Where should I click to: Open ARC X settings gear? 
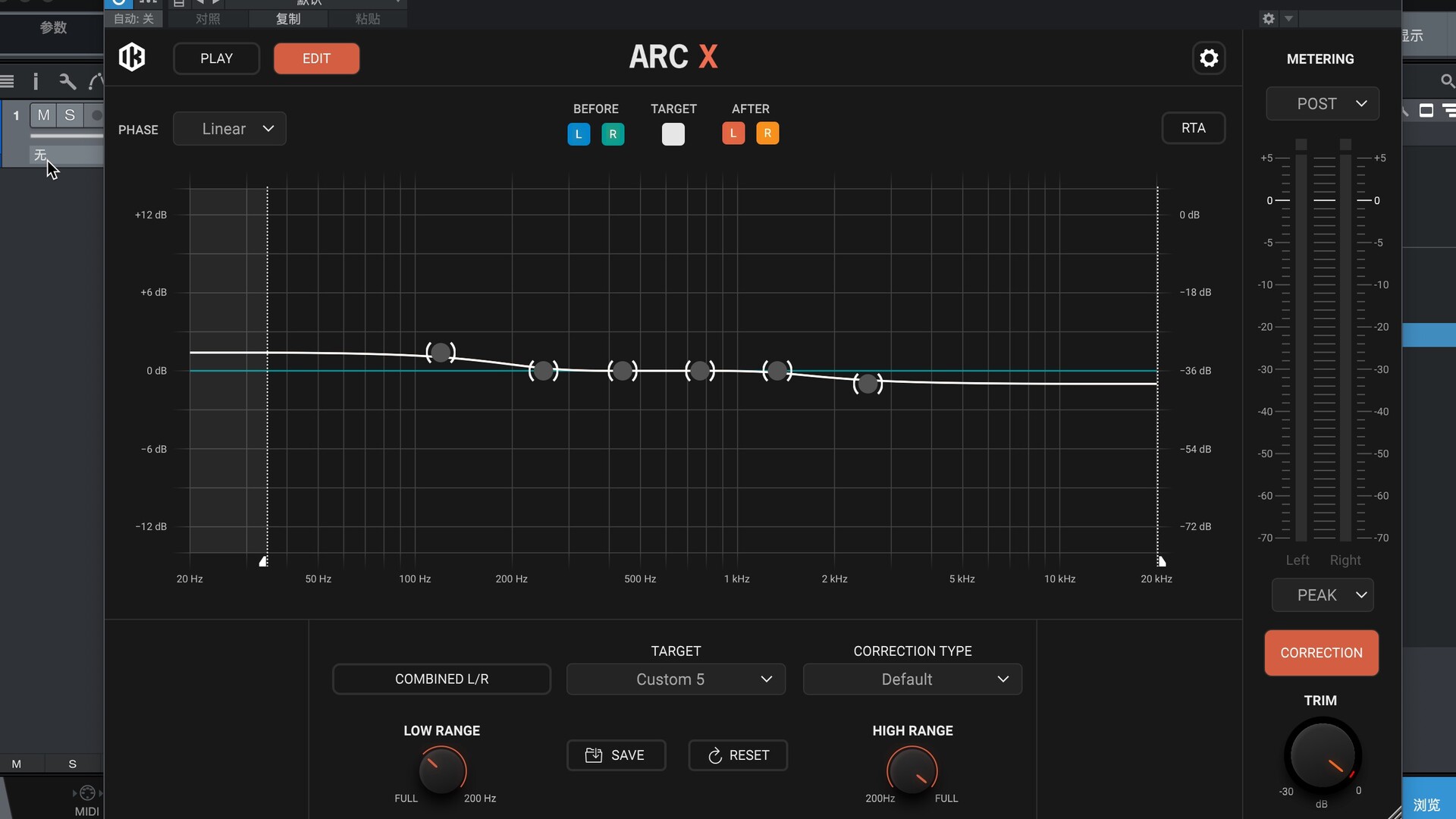tap(1209, 58)
